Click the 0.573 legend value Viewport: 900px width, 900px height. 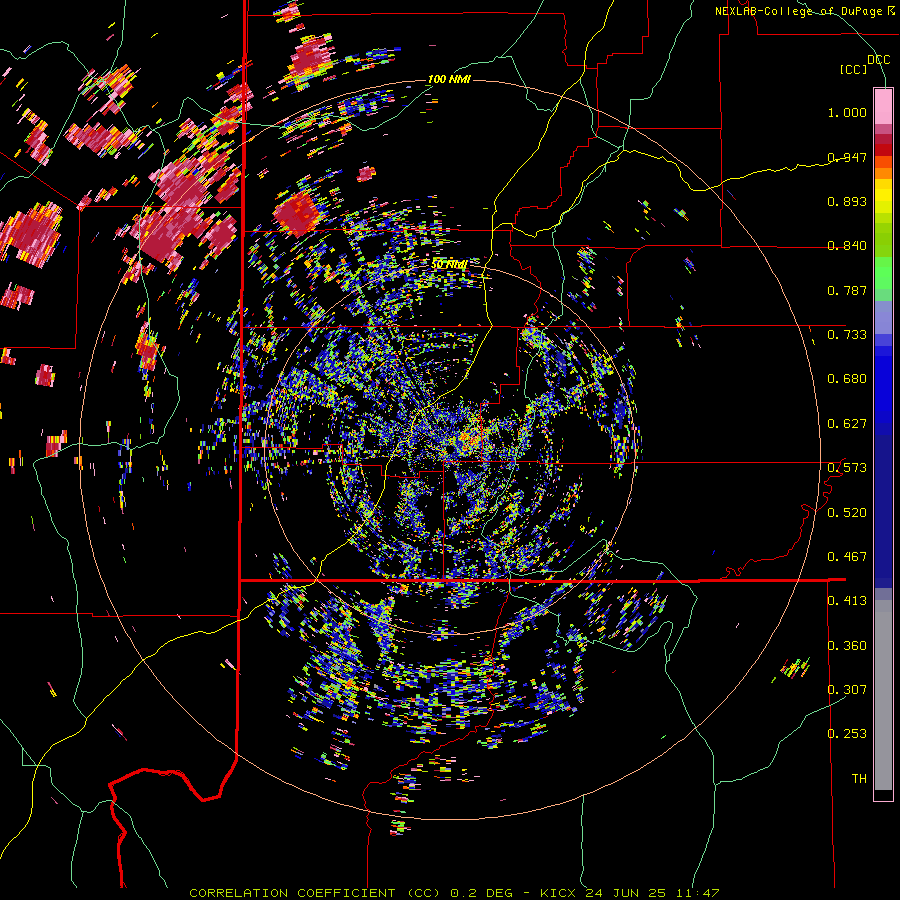(847, 467)
